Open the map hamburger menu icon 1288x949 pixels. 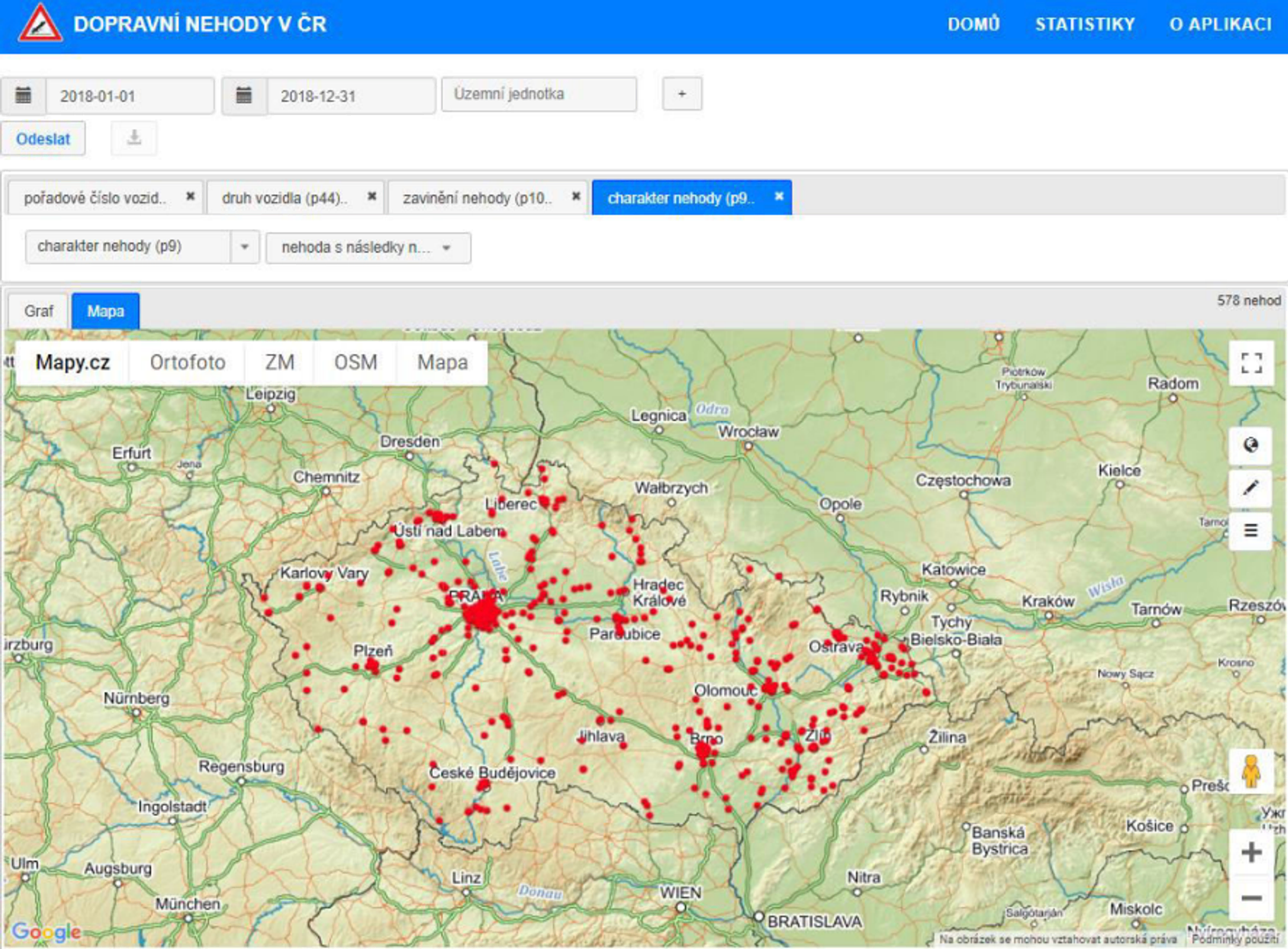(1250, 530)
